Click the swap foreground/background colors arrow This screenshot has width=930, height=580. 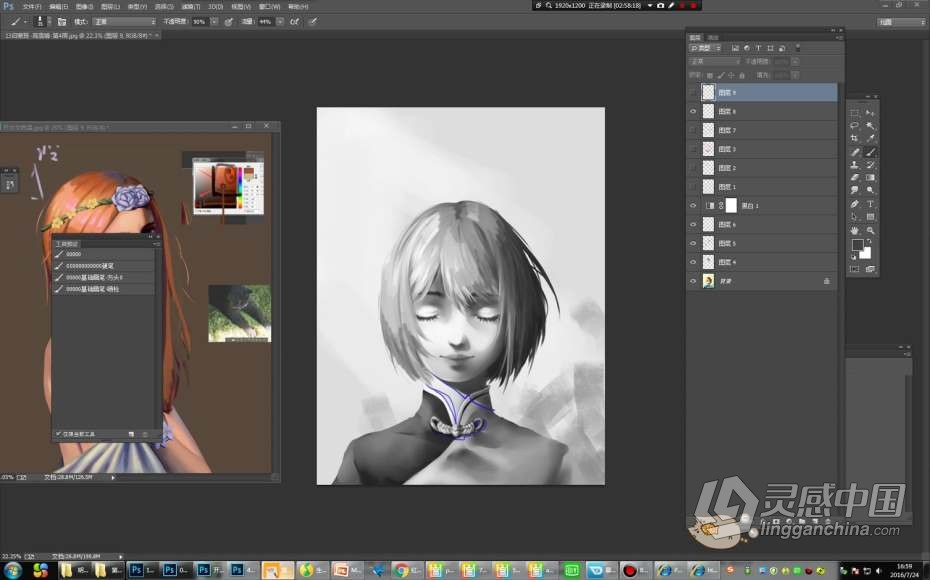coord(869,241)
